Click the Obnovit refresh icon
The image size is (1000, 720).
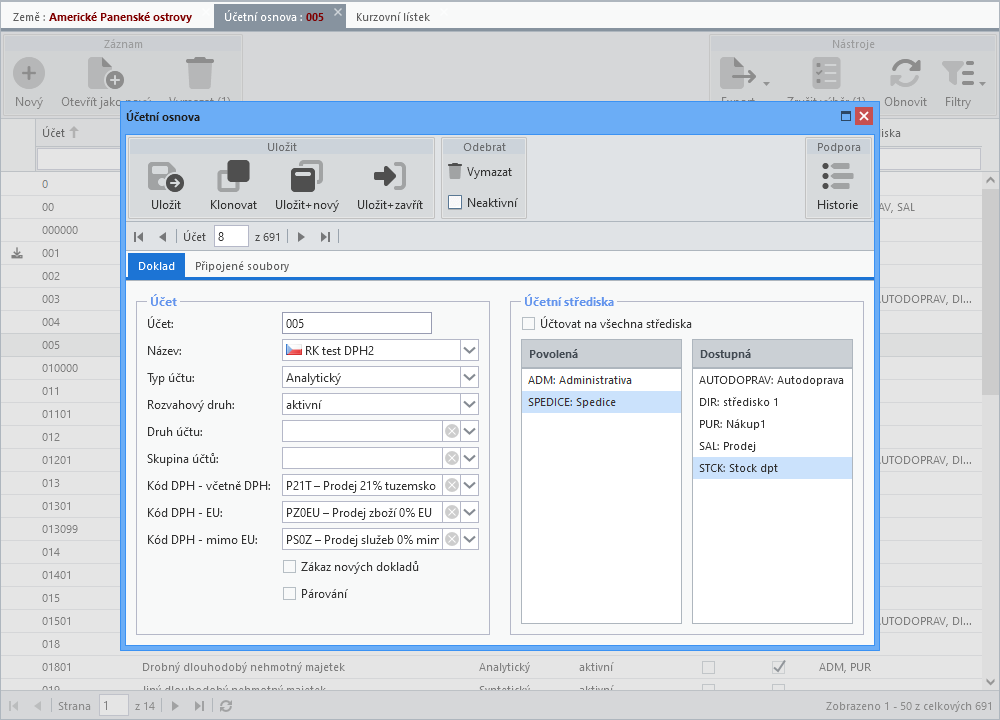click(905, 73)
